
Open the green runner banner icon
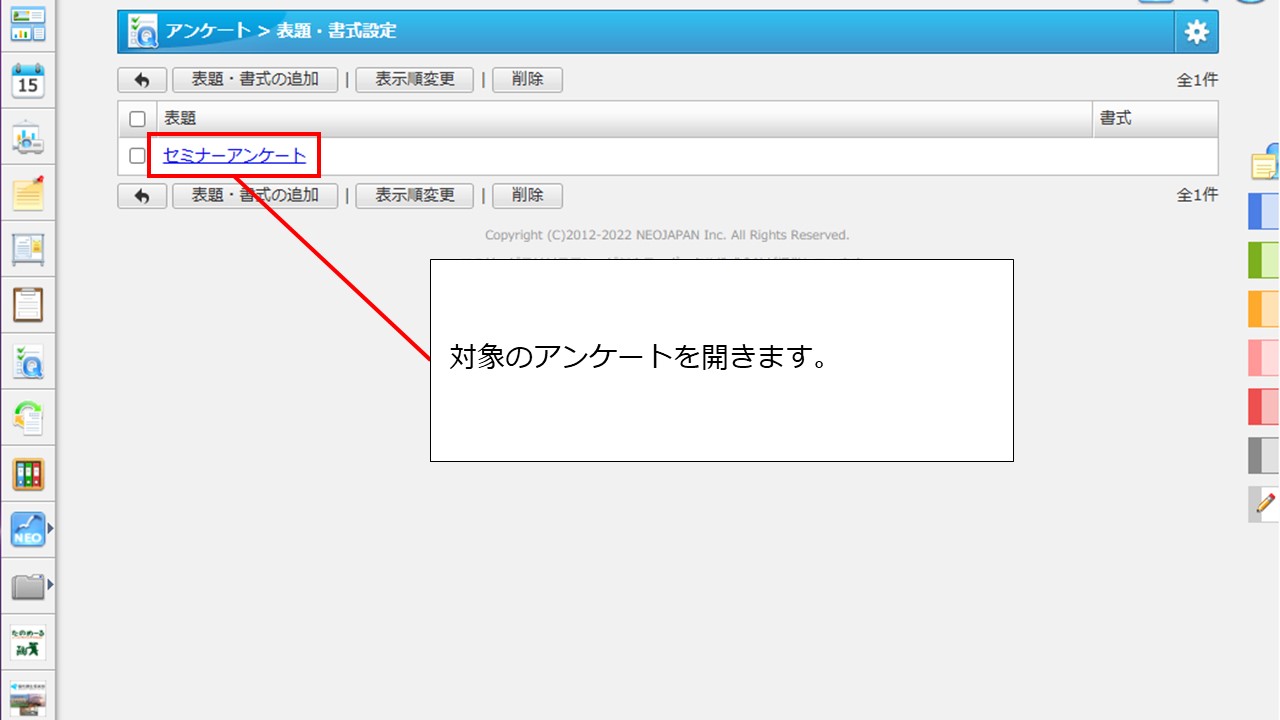pos(28,643)
